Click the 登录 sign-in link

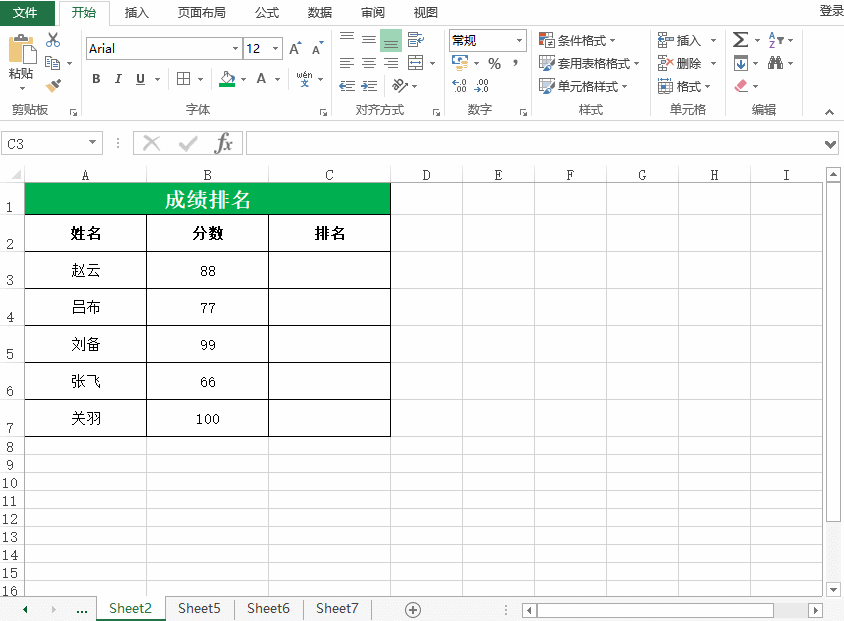coord(823,12)
